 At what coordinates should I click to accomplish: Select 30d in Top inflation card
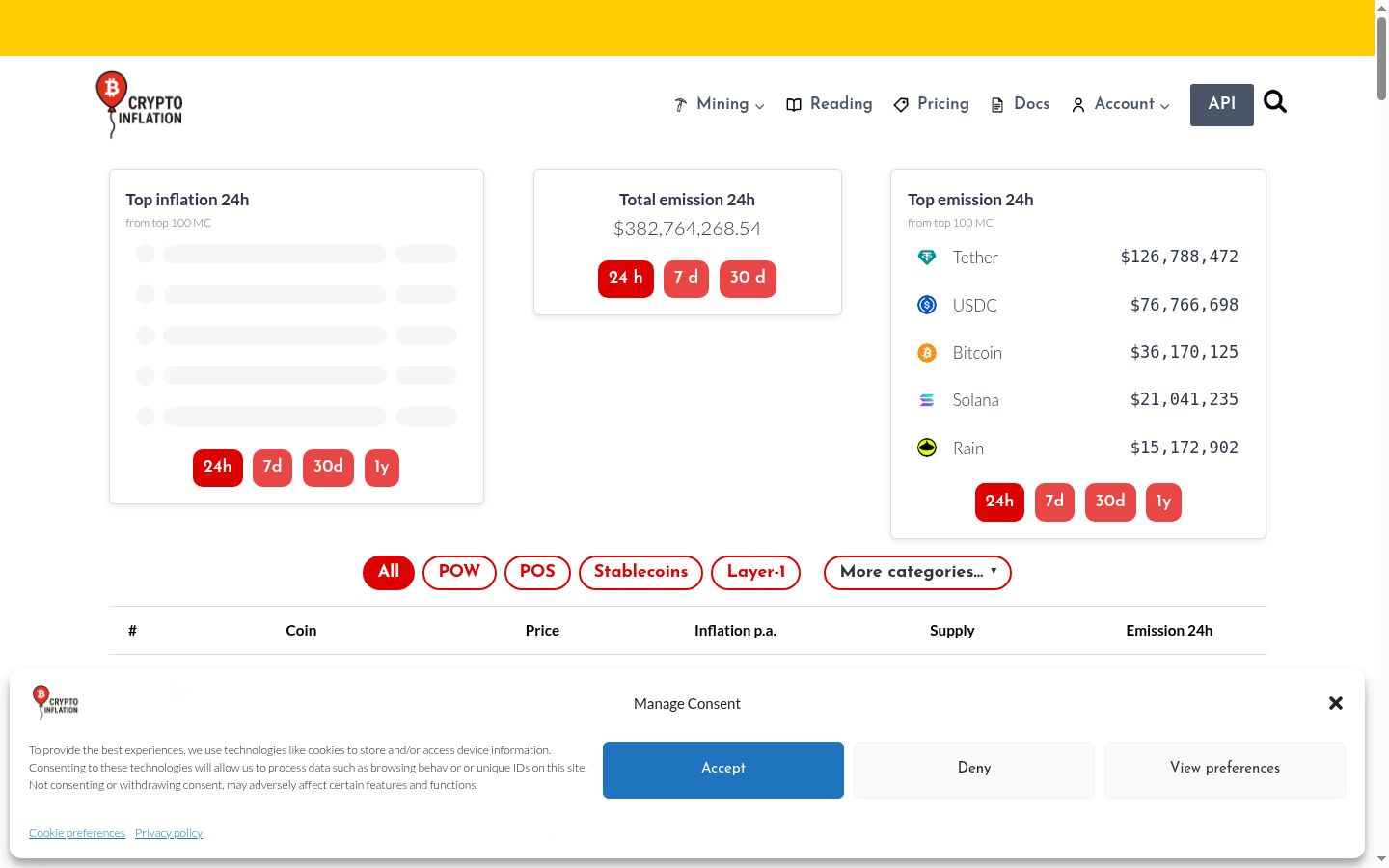tap(328, 468)
